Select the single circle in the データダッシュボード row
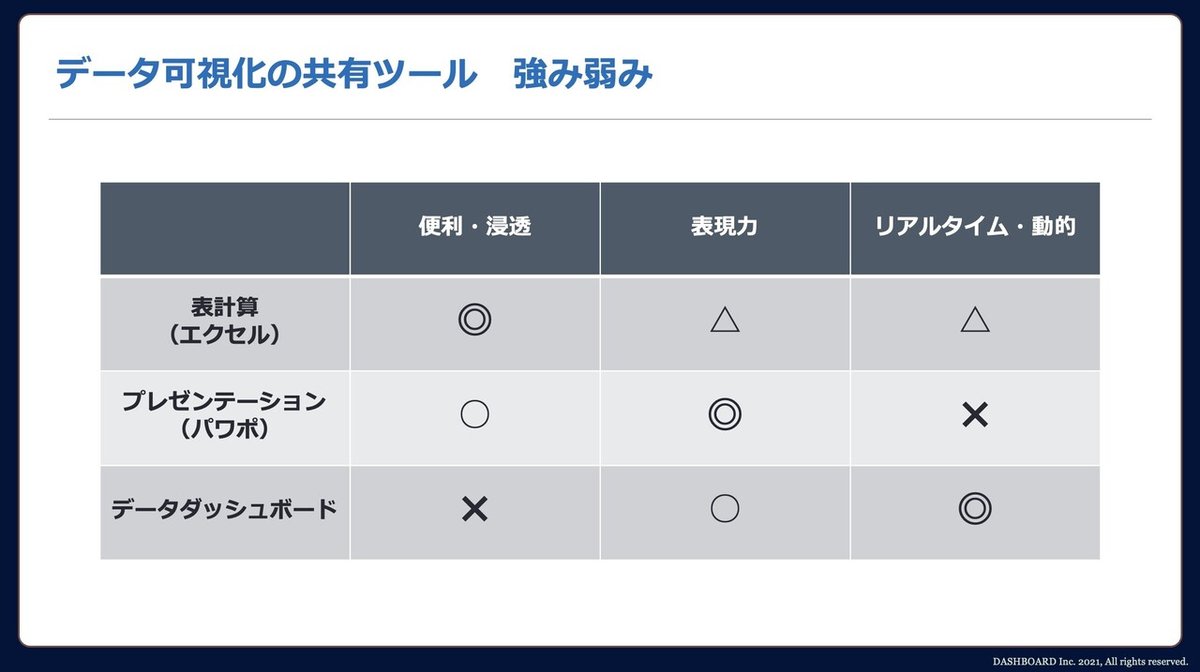The width and height of the screenshot is (1200, 672). pyautogui.click(x=724, y=509)
